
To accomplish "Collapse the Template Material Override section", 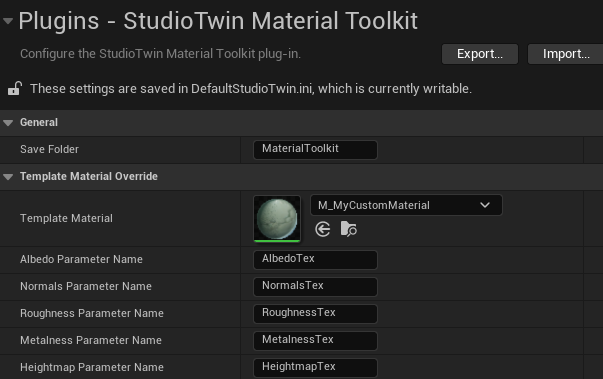I will pos(8,176).
